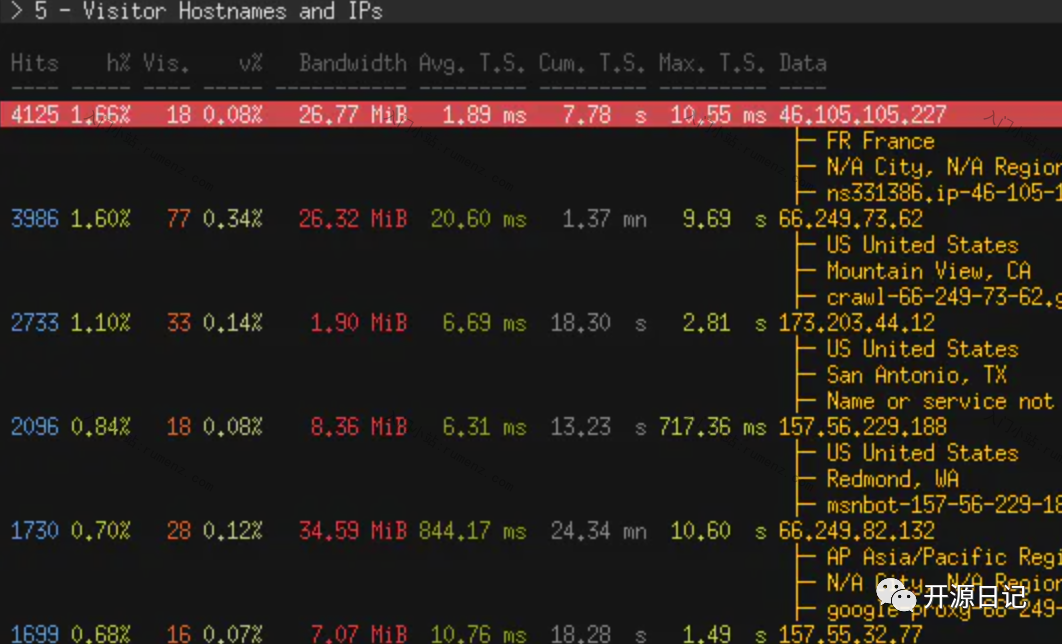The height and width of the screenshot is (644, 1062).
Task: Click the 1.66% hit percentage
Action: coord(100,114)
